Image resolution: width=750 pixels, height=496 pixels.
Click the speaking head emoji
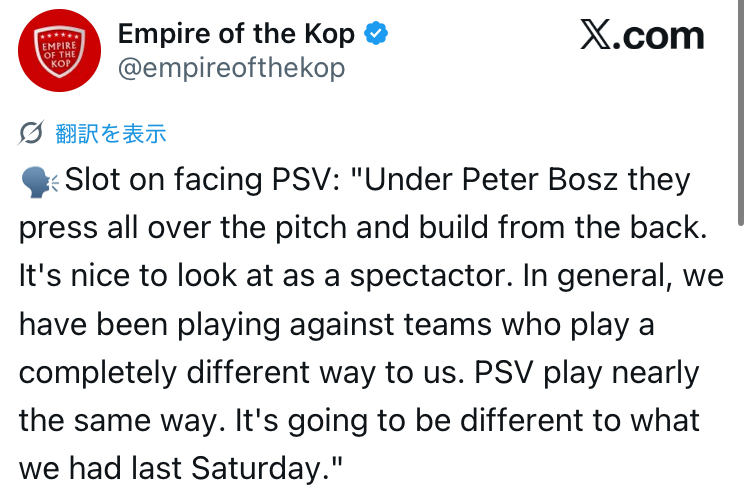coord(35,181)
